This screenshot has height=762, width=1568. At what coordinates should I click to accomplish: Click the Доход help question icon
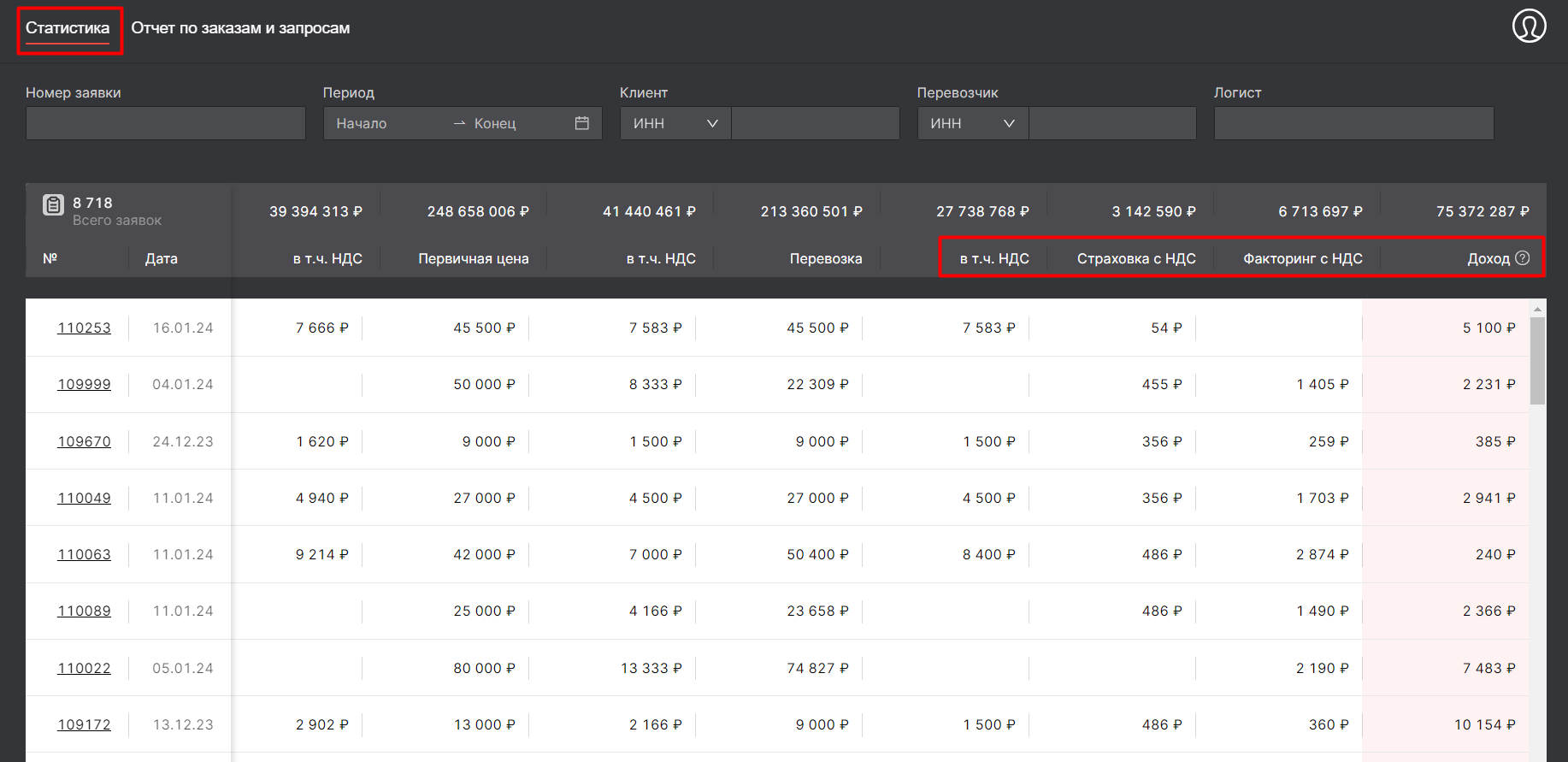pos(1523,258)
